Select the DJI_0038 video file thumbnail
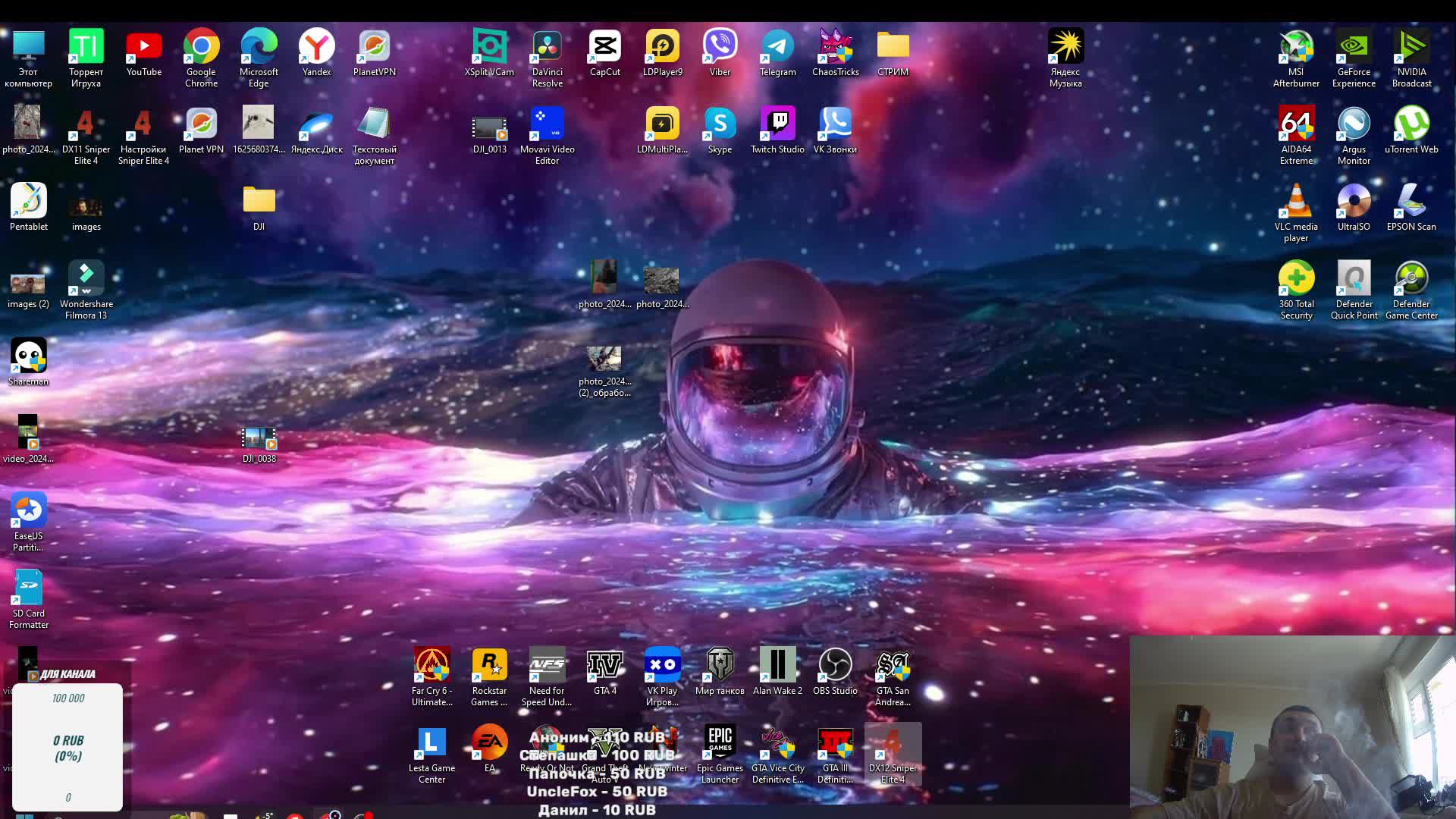1456x819 pixels. click(x=259, y=439)
